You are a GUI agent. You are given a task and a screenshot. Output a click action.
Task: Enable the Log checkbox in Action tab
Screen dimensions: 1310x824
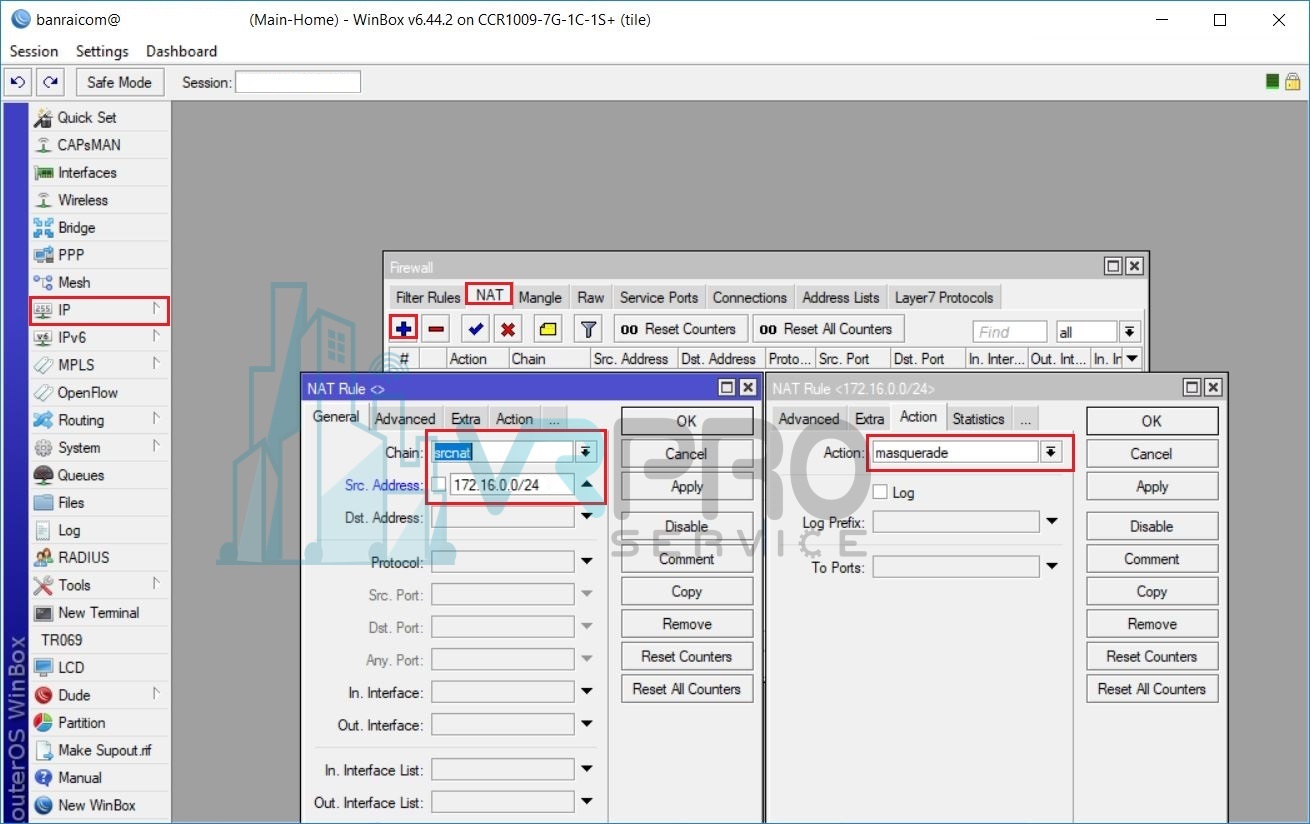(880, 492)
